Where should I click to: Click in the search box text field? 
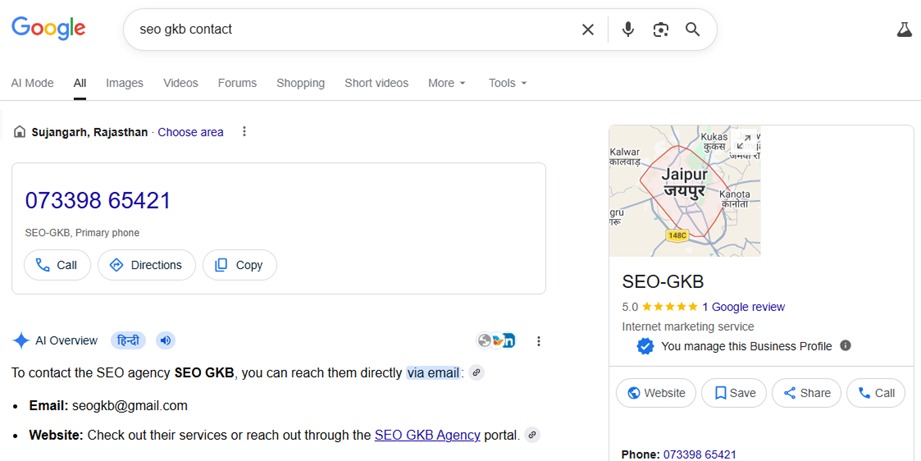tap(352, 29)
